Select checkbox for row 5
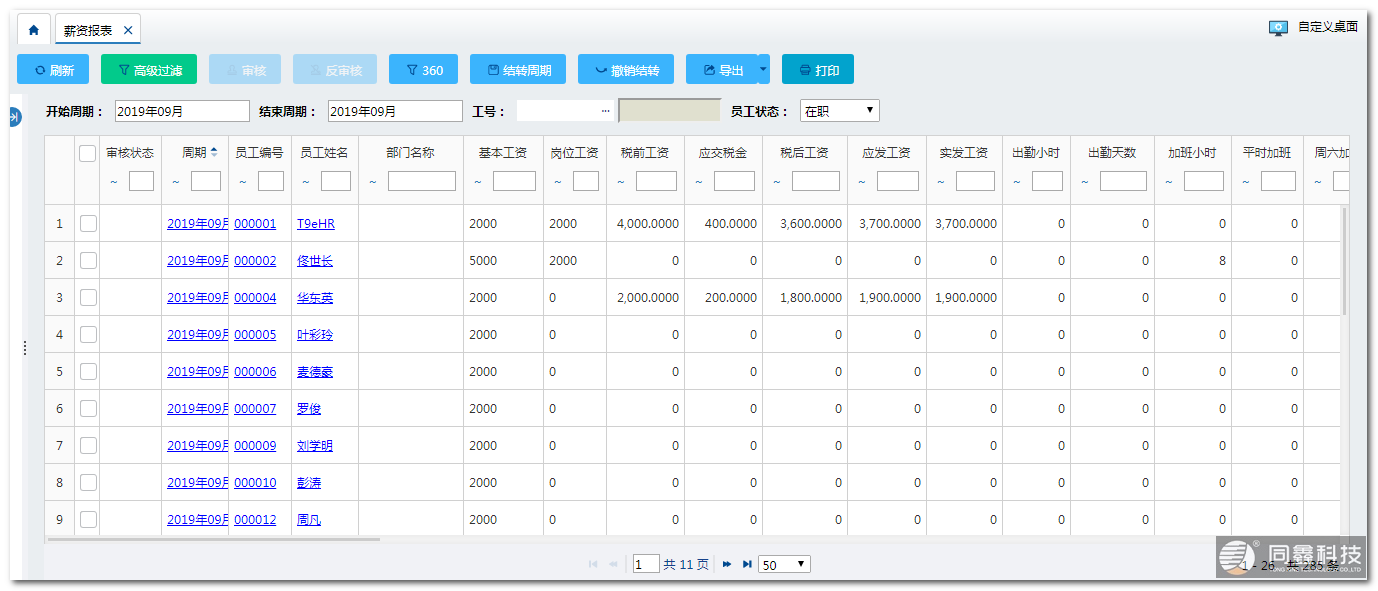1378x591 pixels. point(88,372)
